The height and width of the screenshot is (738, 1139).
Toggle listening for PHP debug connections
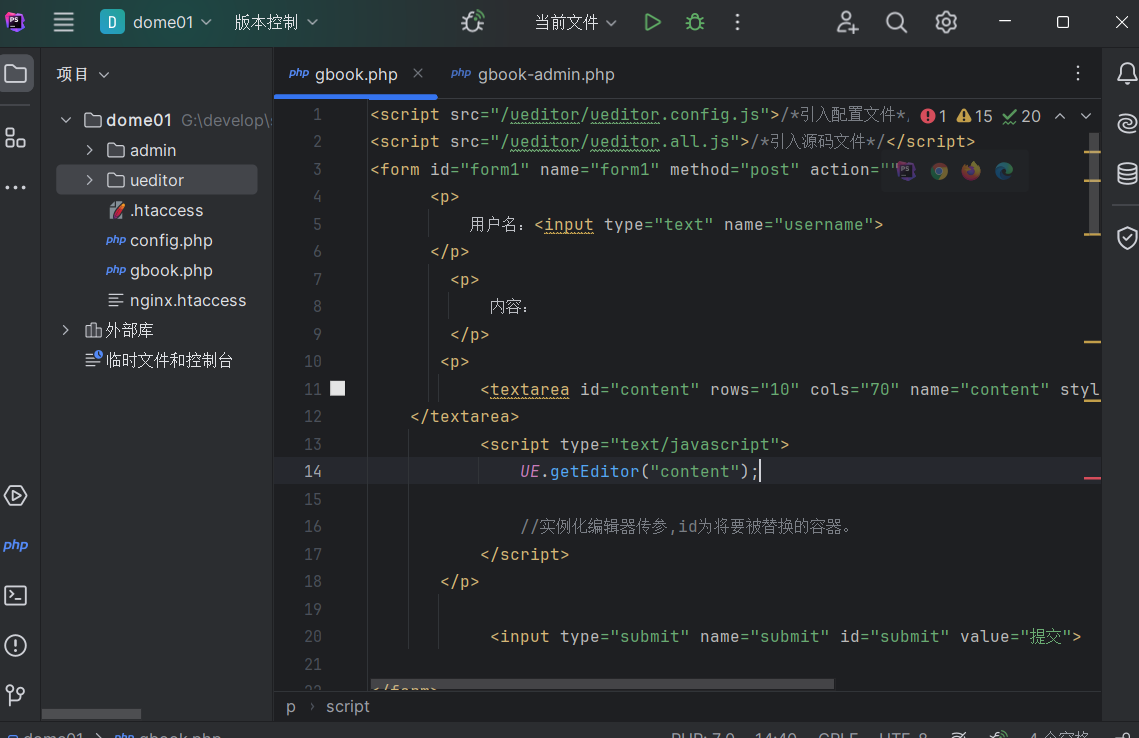[x=473, y=22]
